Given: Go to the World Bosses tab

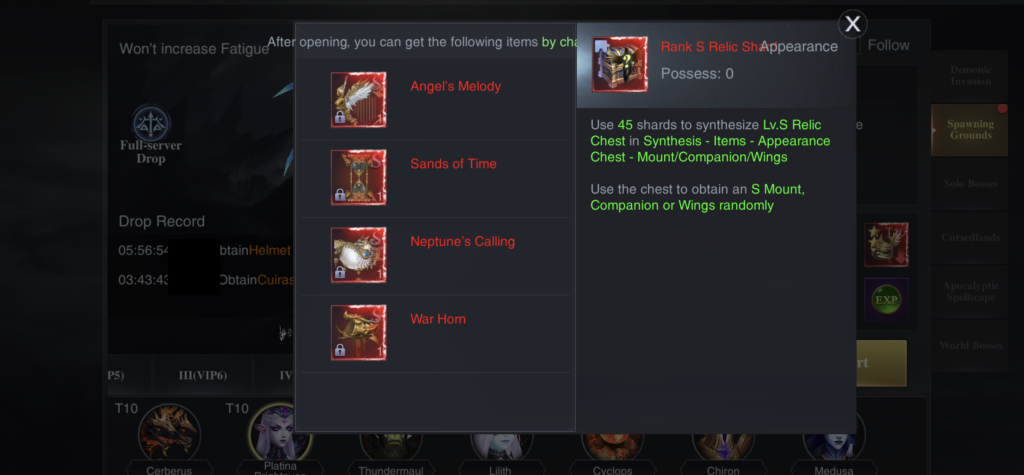Looking at the screenshot, I should coord(970,345).
